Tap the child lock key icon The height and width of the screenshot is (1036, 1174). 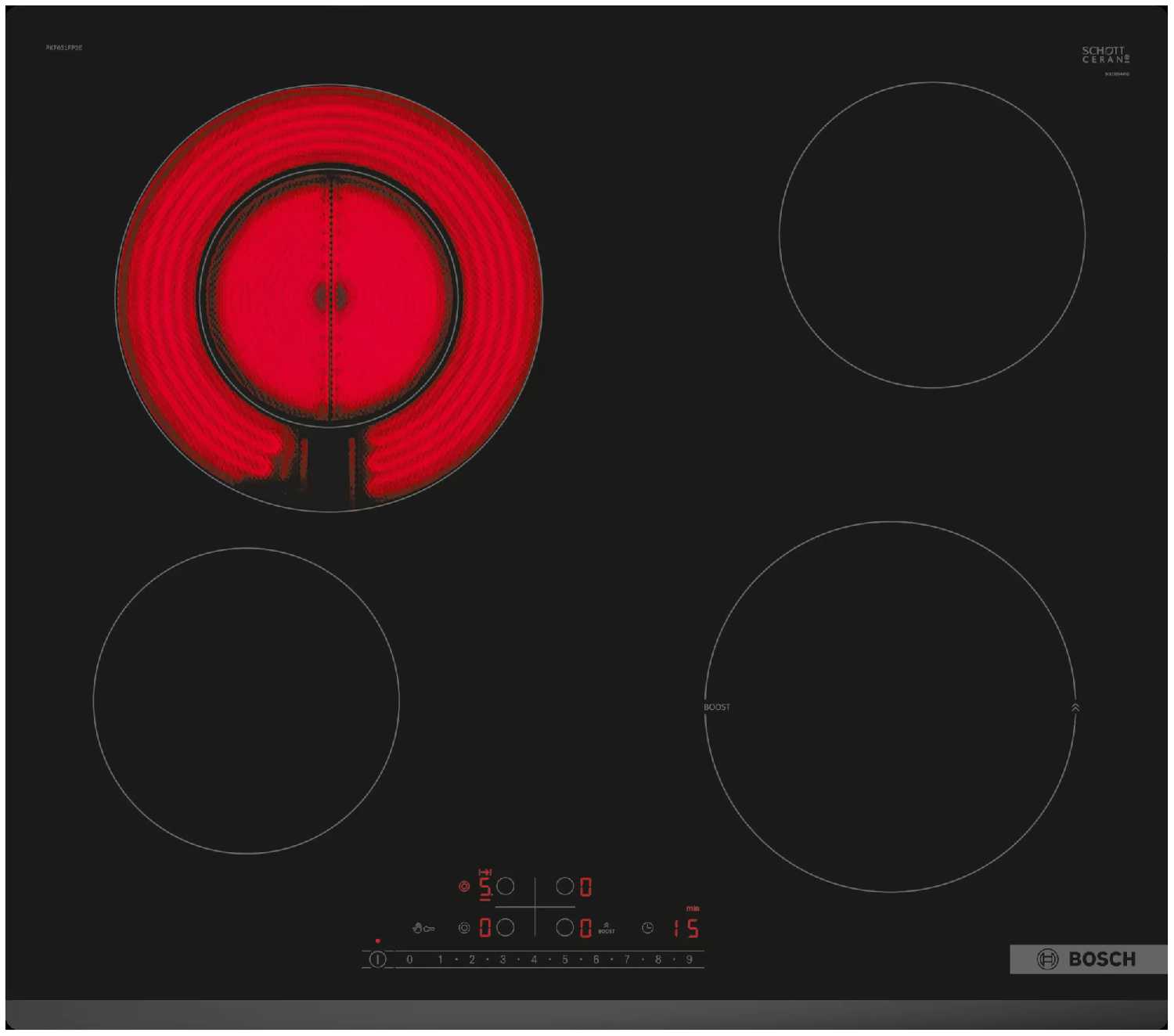tap(423, 929)
